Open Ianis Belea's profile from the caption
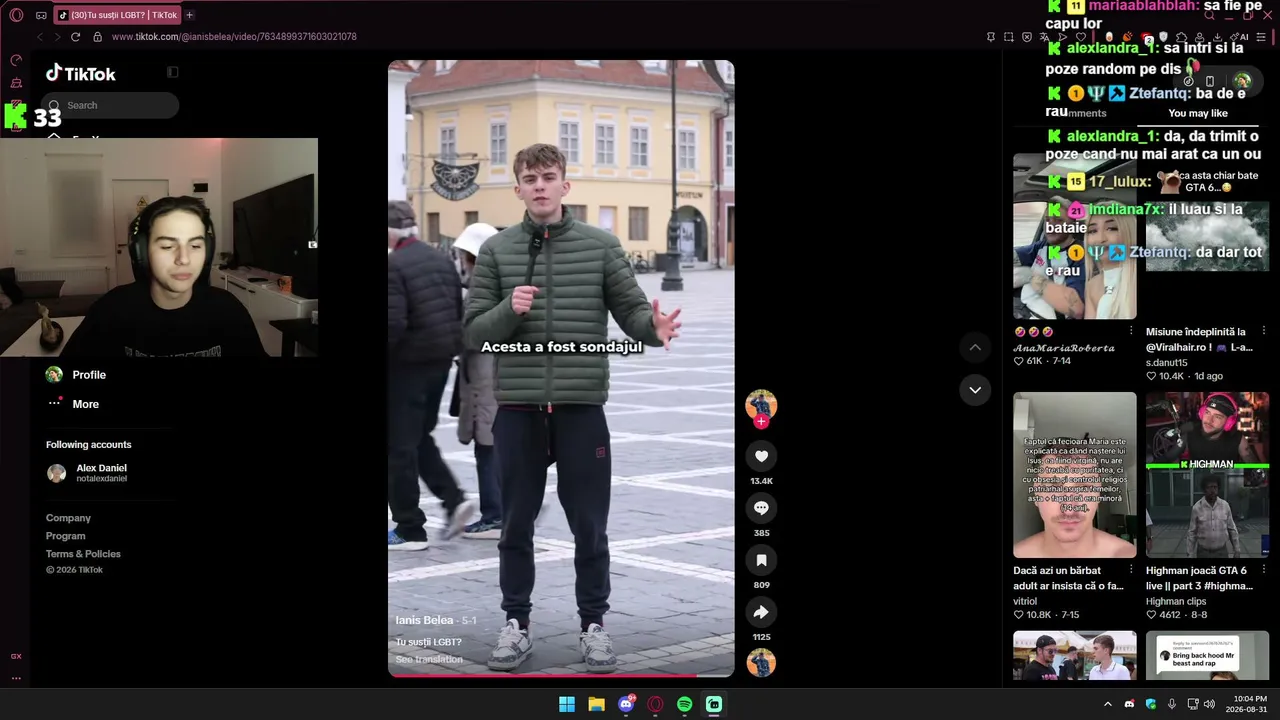Viewport: 1280px width, 720px height. tap(424, 620)
